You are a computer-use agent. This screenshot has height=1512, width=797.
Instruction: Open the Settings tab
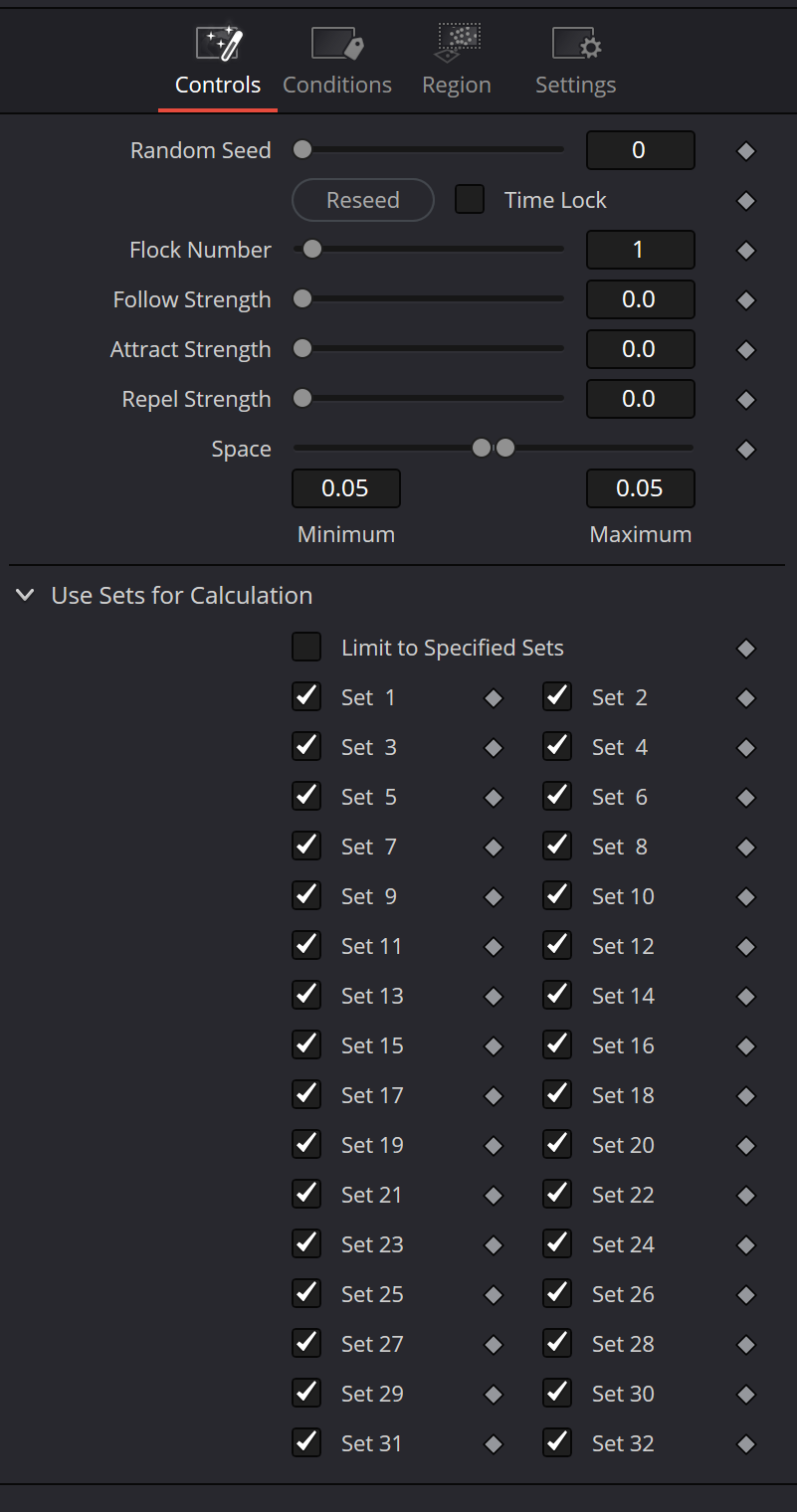576,62
